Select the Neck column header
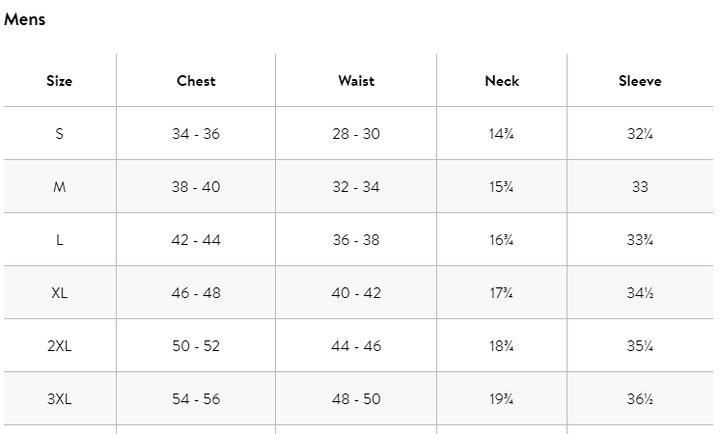This screenshot has width=720, height=434. click(x=502, y=81)
